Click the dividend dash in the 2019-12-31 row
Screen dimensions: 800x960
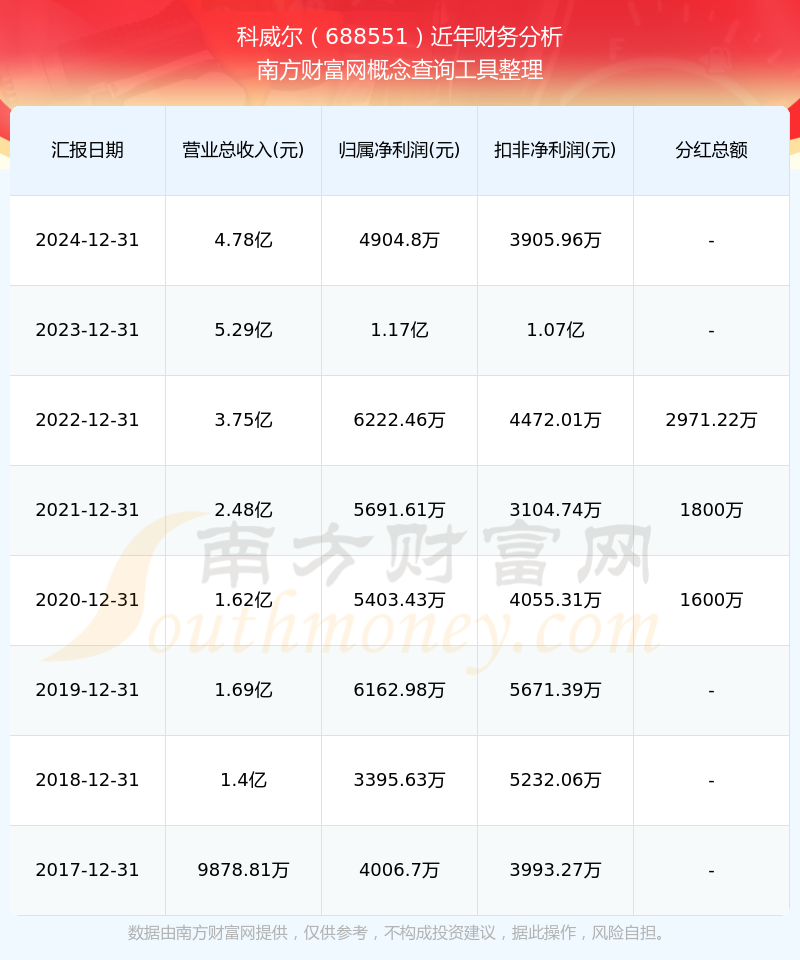click(x=711, y=691)
